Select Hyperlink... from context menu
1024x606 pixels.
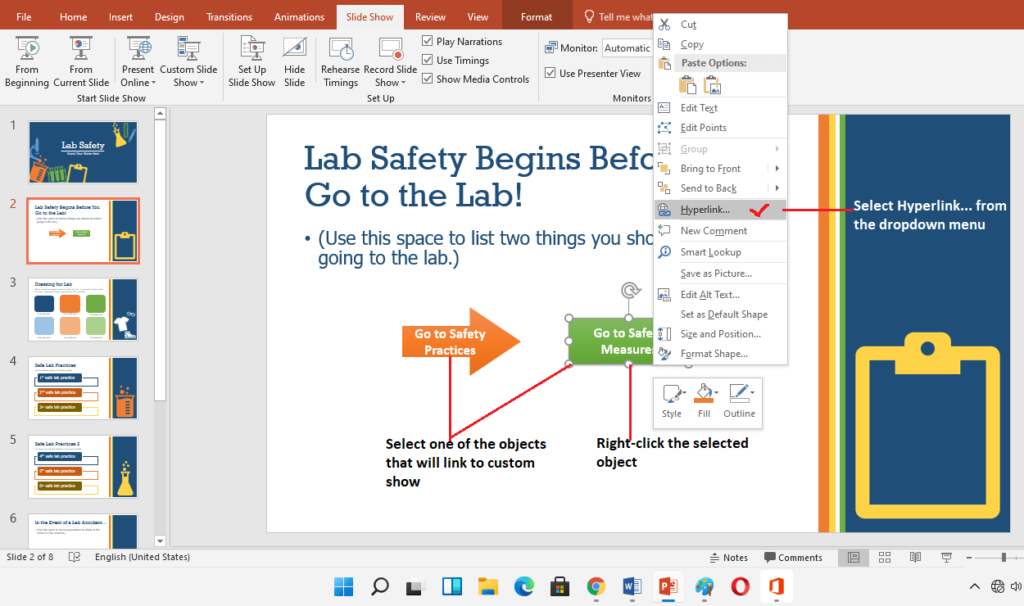click(720, 210)
